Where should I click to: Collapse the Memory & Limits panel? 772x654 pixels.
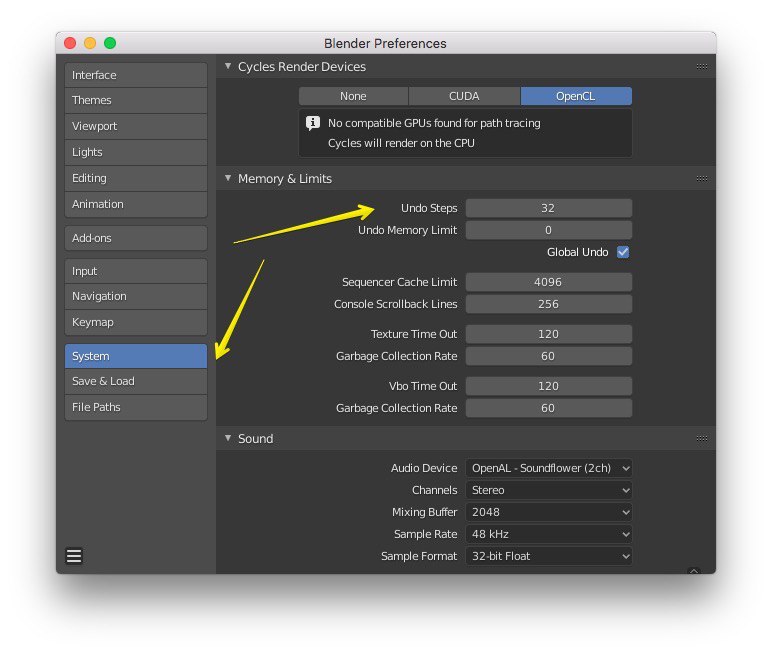[x=228, y=178]
